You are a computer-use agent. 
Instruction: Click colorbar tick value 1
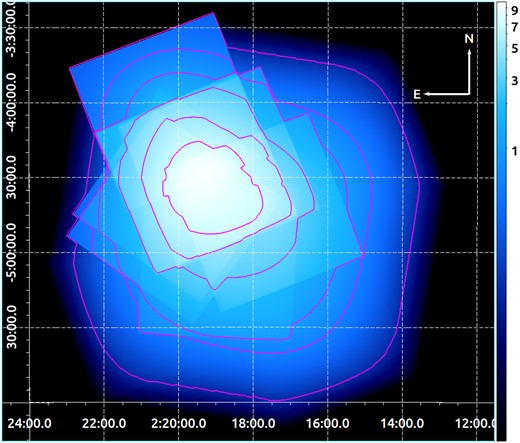[x=514, y=151]
